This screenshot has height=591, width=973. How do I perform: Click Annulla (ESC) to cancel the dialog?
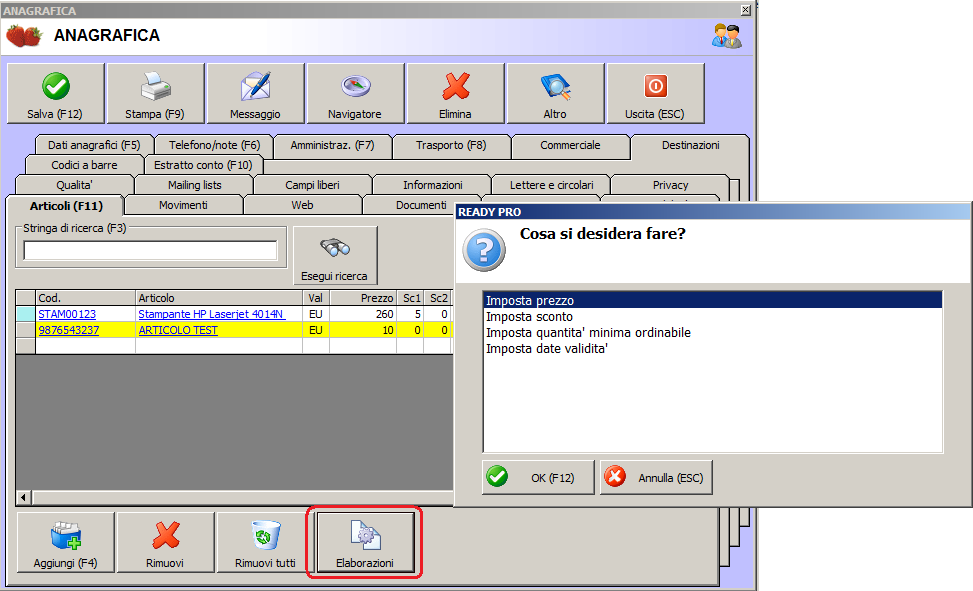(656, 477)
